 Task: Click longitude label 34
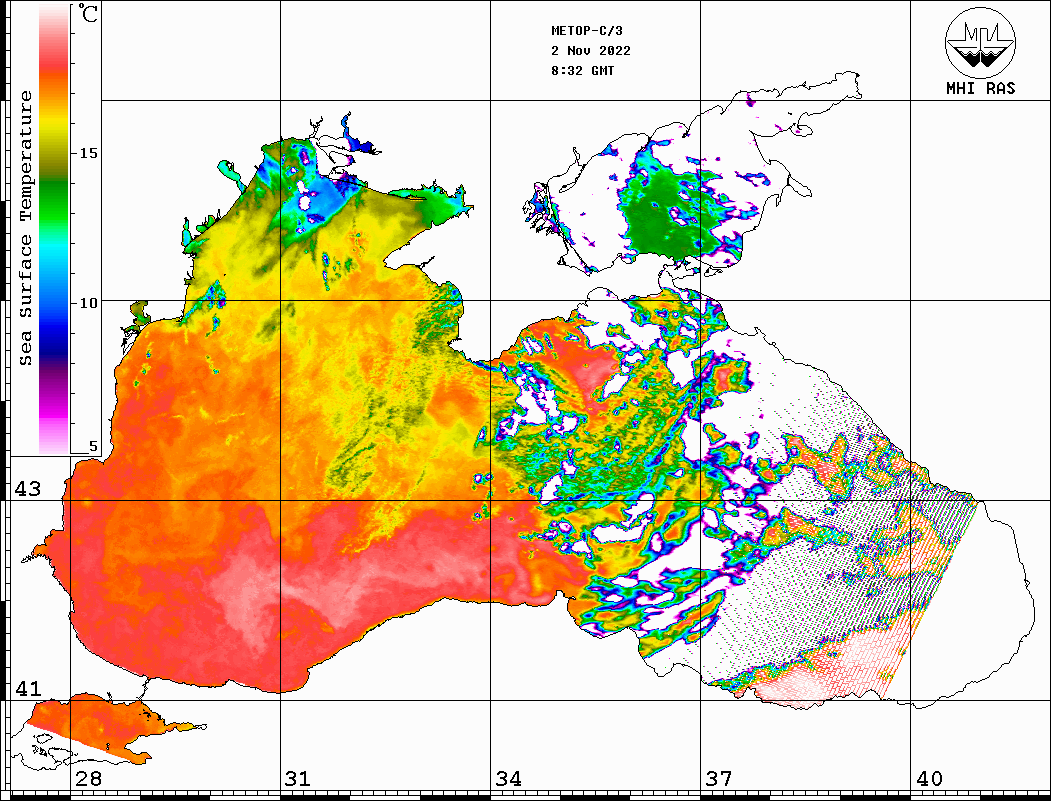tap(508, 779)
